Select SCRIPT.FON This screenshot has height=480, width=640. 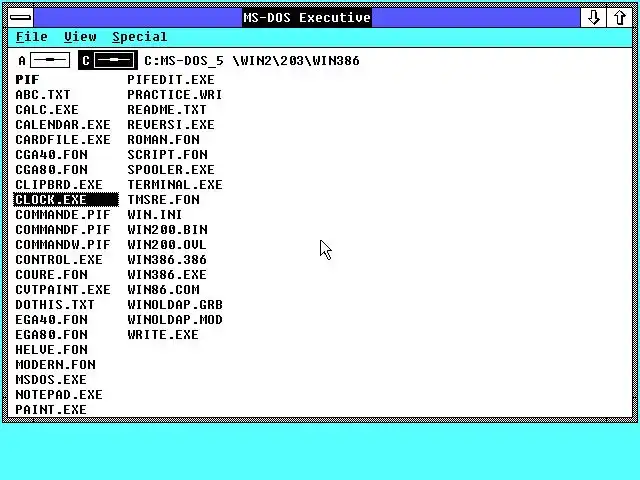click(167, 155)
